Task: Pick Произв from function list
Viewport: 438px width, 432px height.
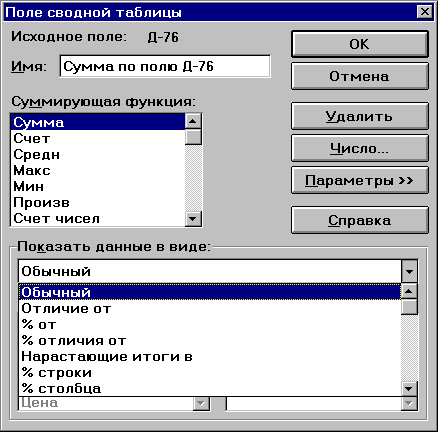Action: [x=98, y=202]
